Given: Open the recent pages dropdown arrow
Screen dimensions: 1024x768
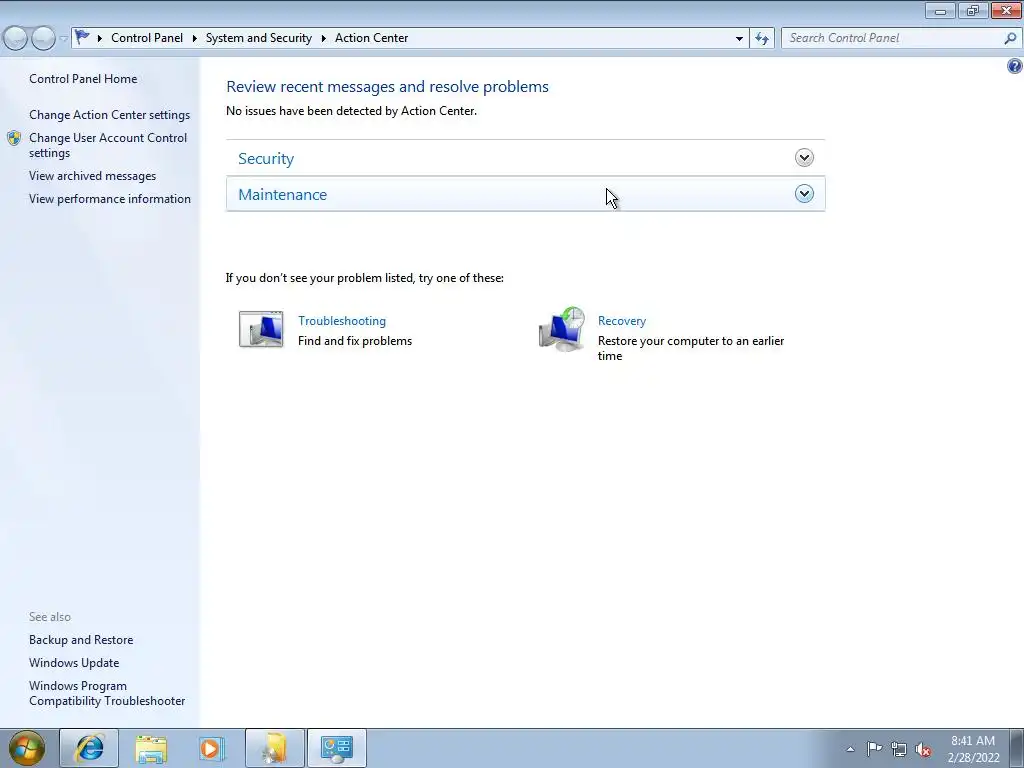Looking at the screenshot, I should 63,39.
